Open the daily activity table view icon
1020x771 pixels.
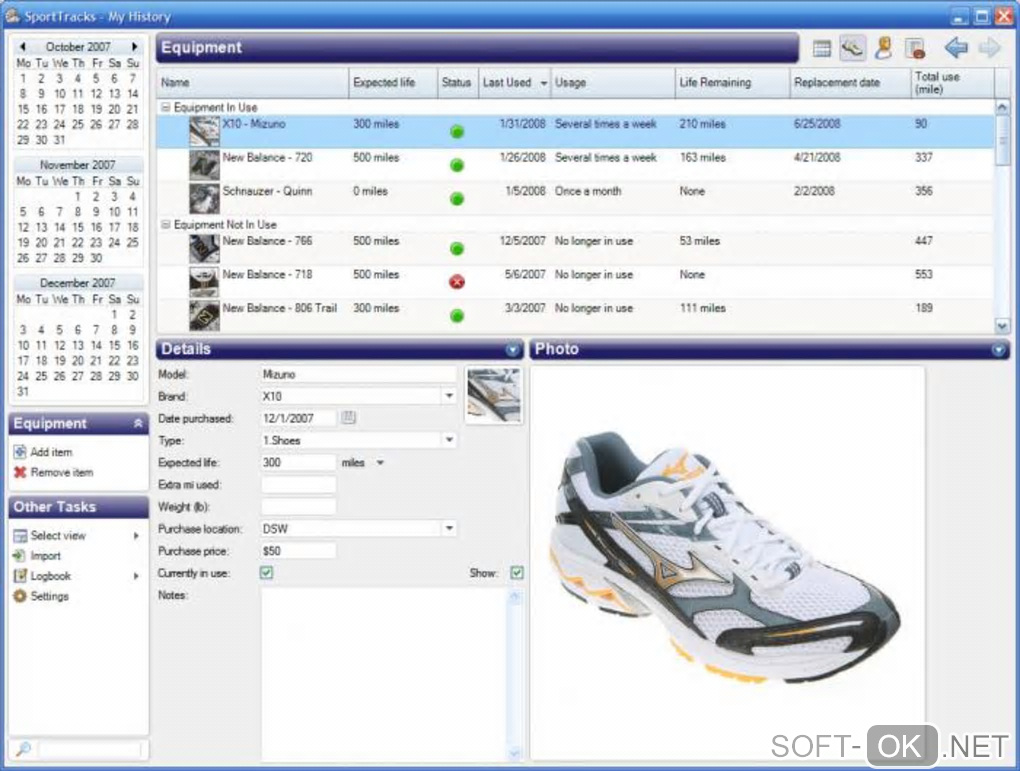tap(822, 49)
